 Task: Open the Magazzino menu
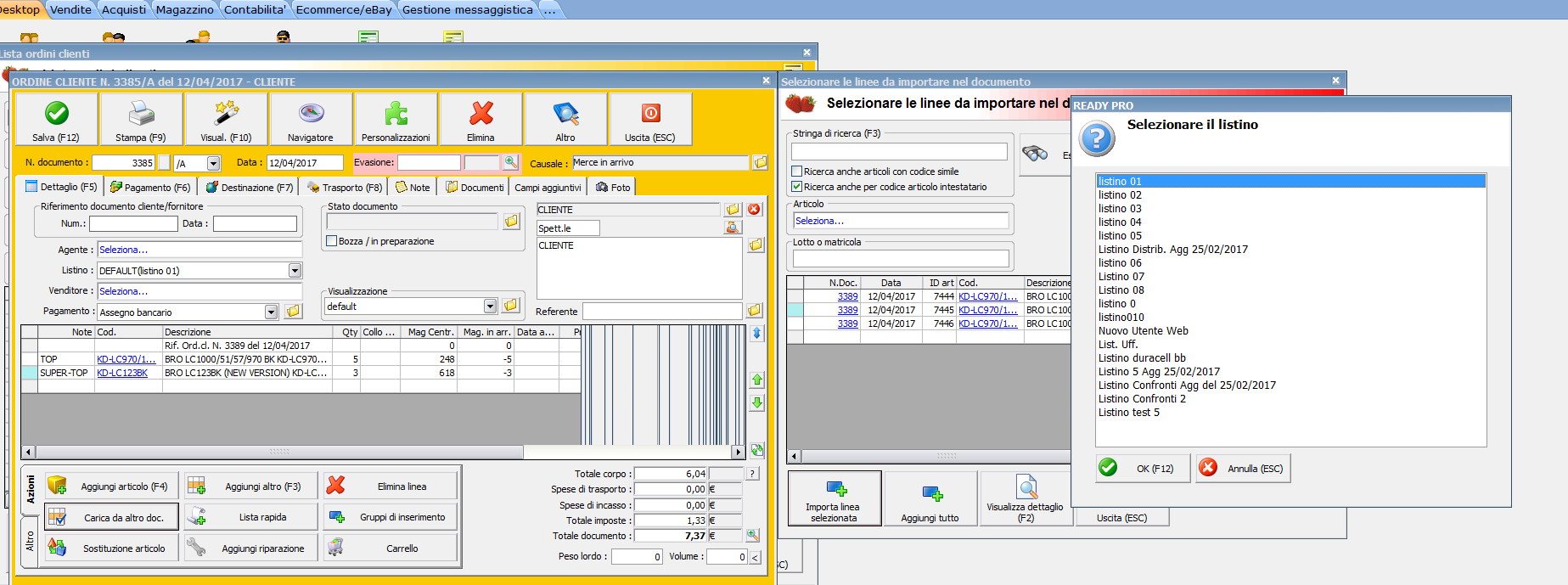[x=184, y=9]
